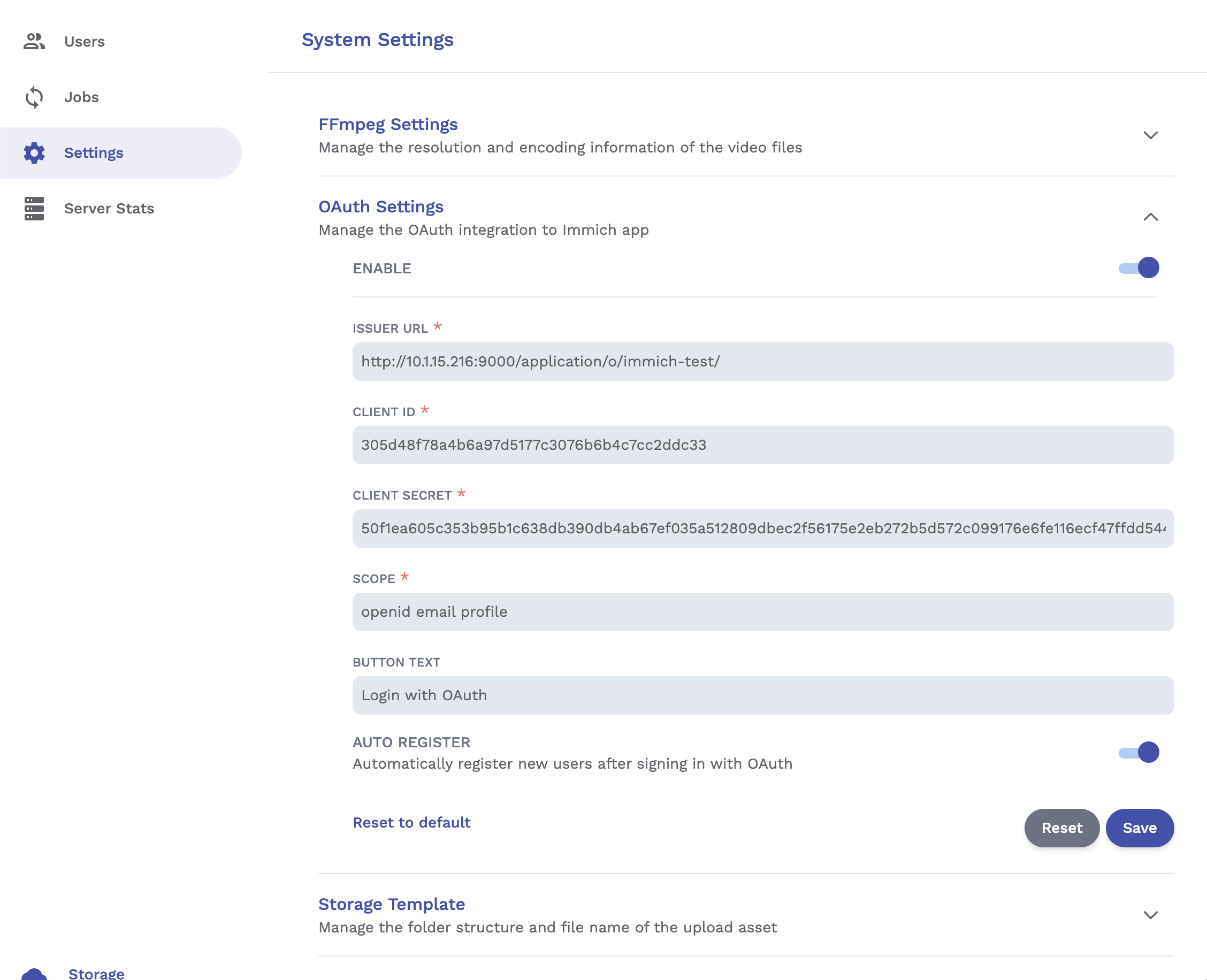Open the Users menu item
1207x980 pixels.
[x=85, y=41]
